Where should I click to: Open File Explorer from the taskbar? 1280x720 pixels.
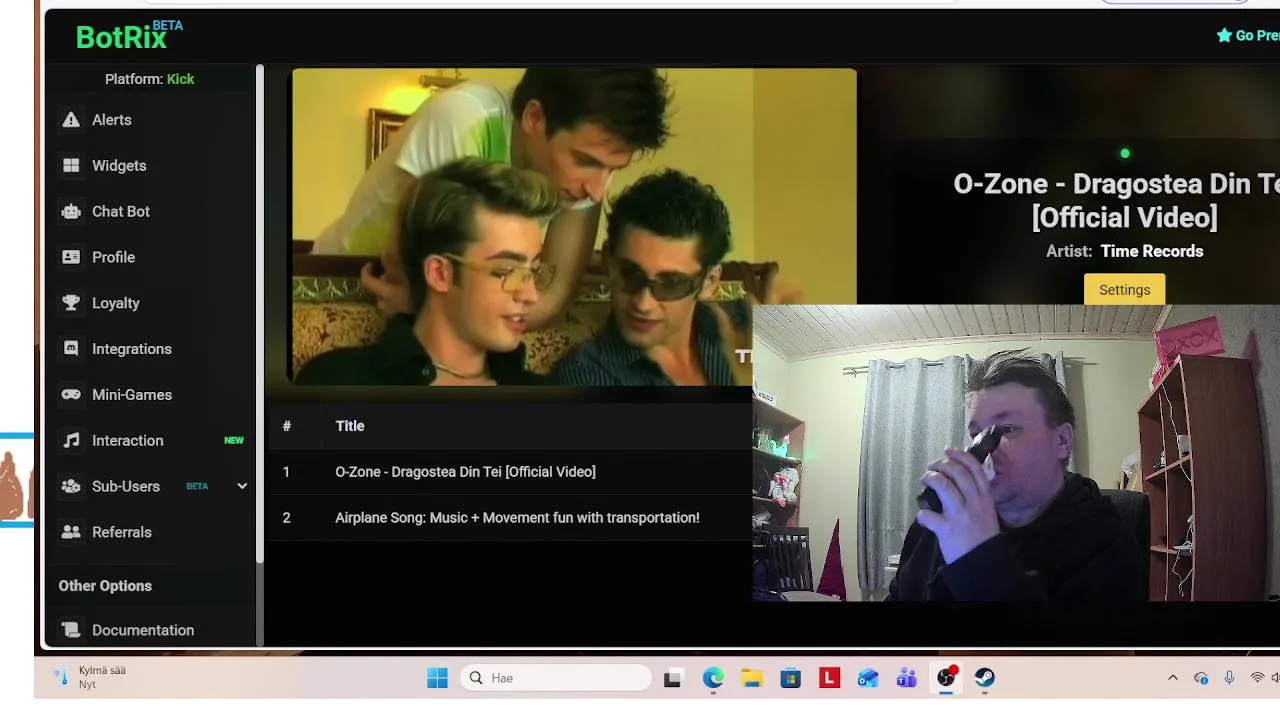point(752,678)
